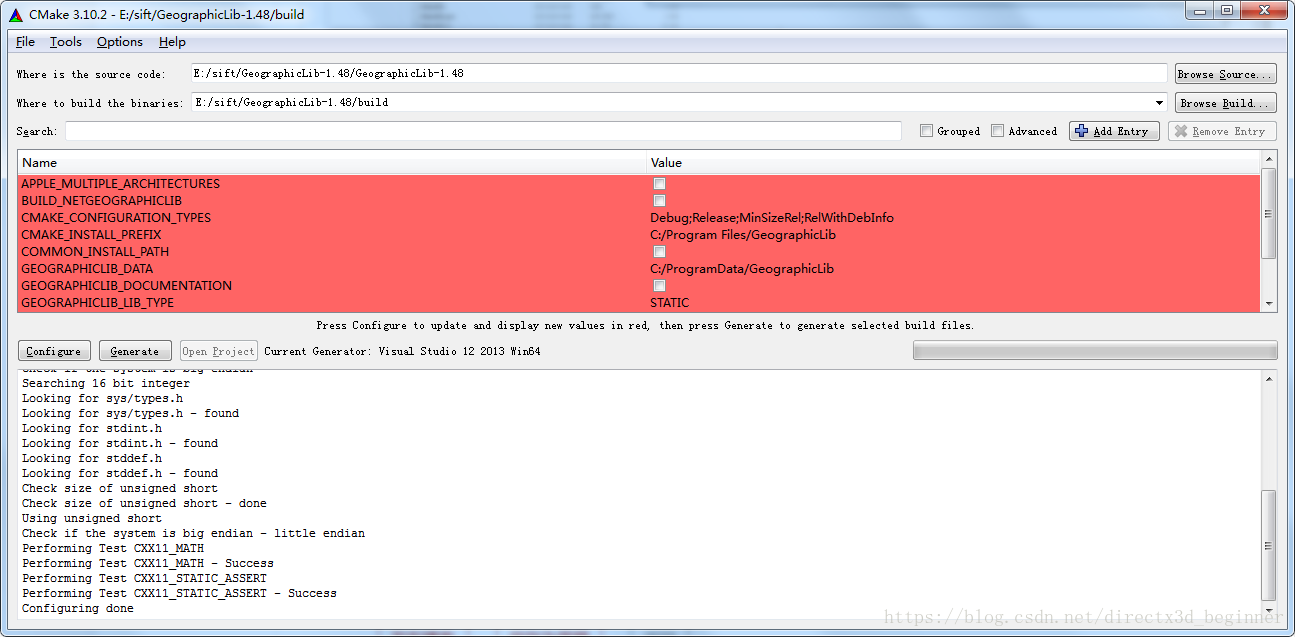Click the cache table scrollbar up arrow
Screen dimensions: 1295x637
point(1269,159)
